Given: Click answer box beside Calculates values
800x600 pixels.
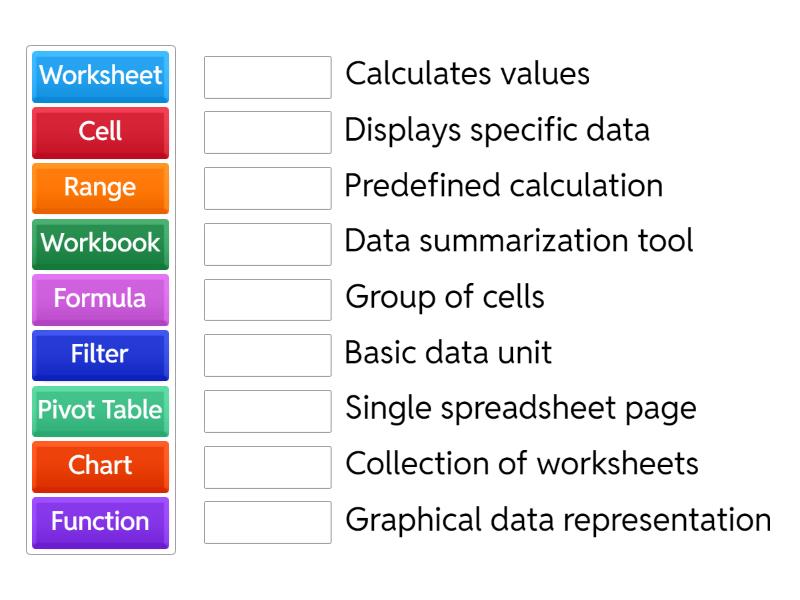Looking at the screenshot, I should pyautogui.click(x=267, y=77).
